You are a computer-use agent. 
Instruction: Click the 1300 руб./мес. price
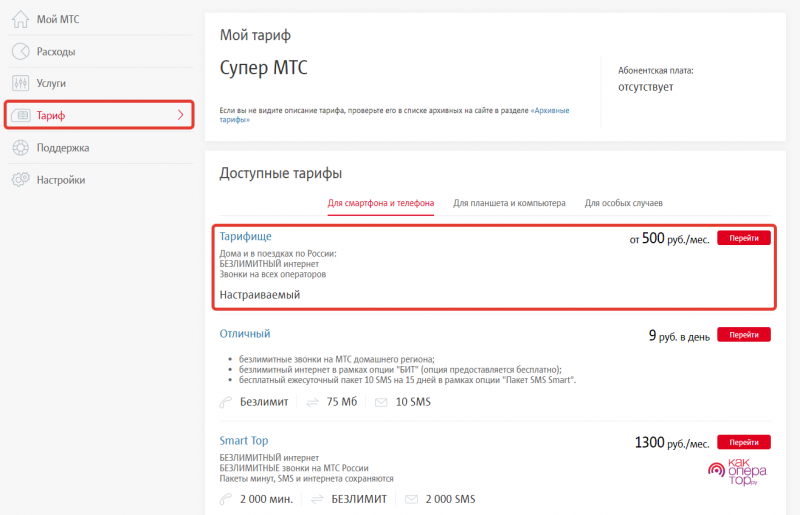[672, 443]
